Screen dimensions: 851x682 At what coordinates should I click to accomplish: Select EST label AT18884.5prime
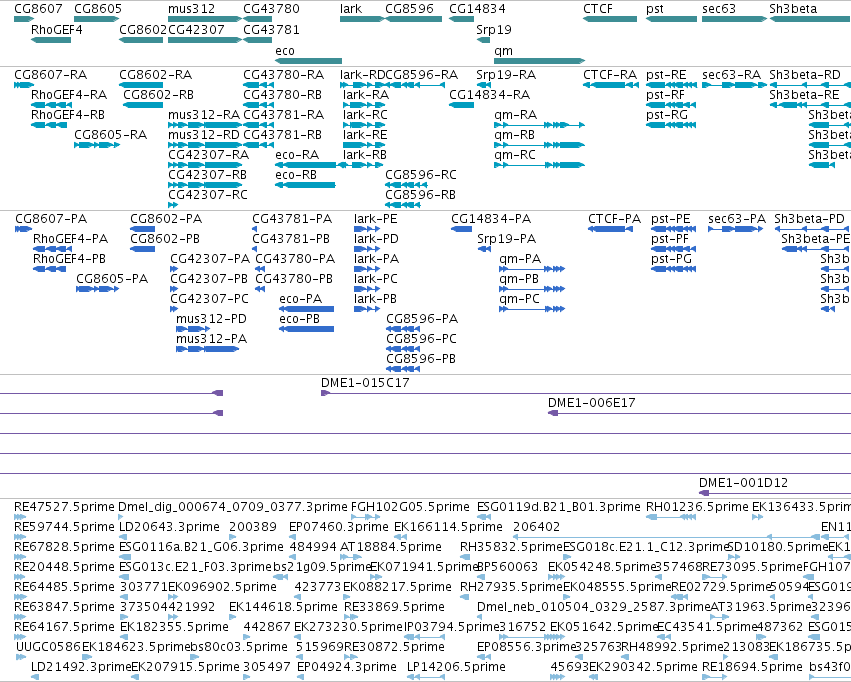point(391,547)
